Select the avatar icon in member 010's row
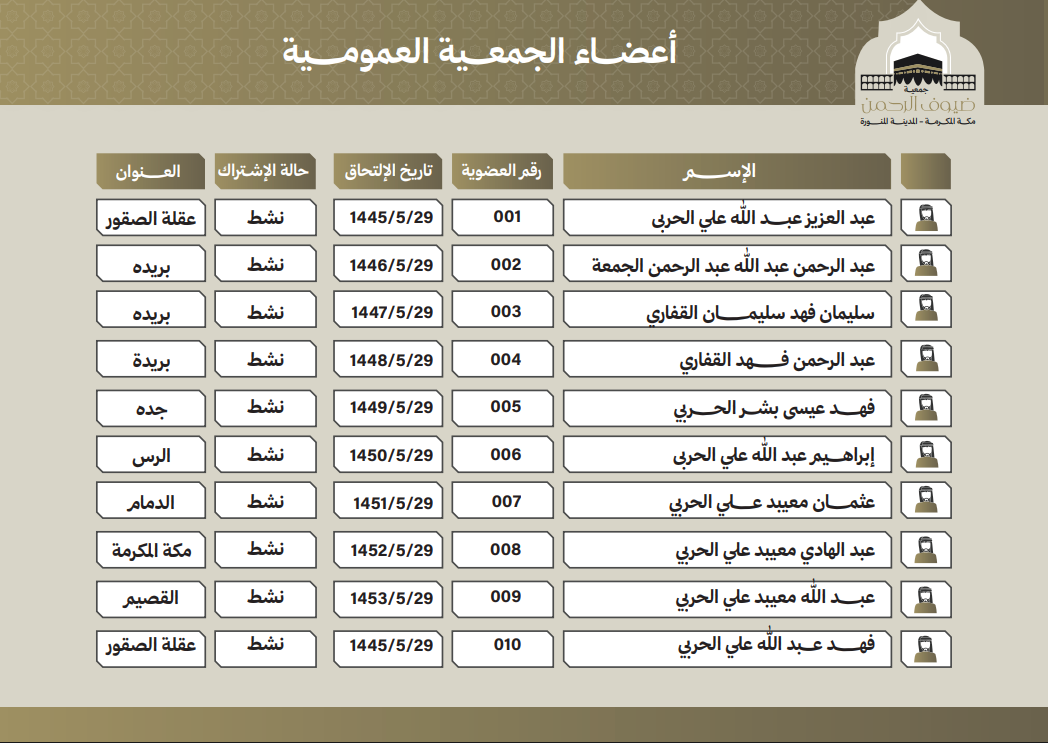This screenshot has width=1048, height=743. 925,645
